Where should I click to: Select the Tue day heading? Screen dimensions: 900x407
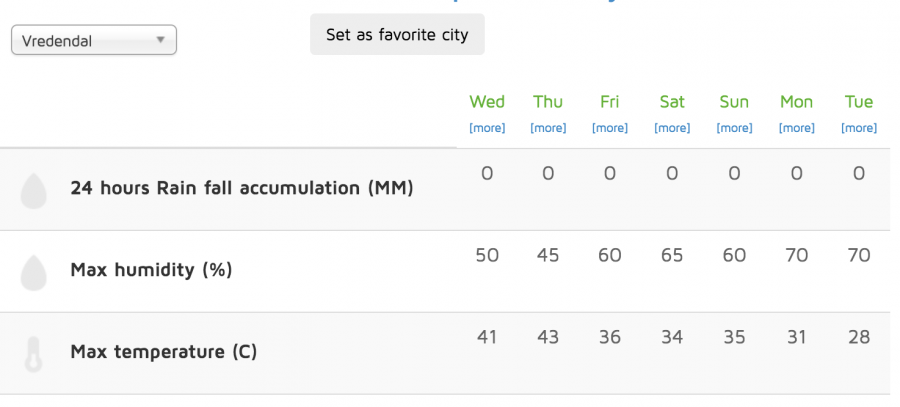point(859,102)
